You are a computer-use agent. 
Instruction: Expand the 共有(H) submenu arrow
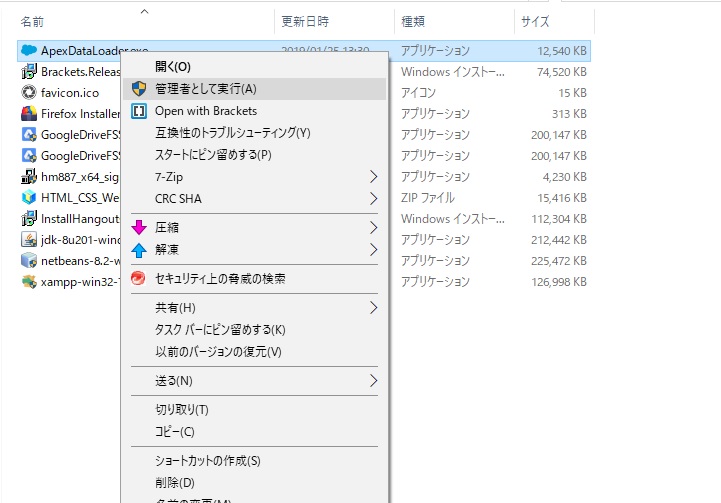tap(373, 308)
